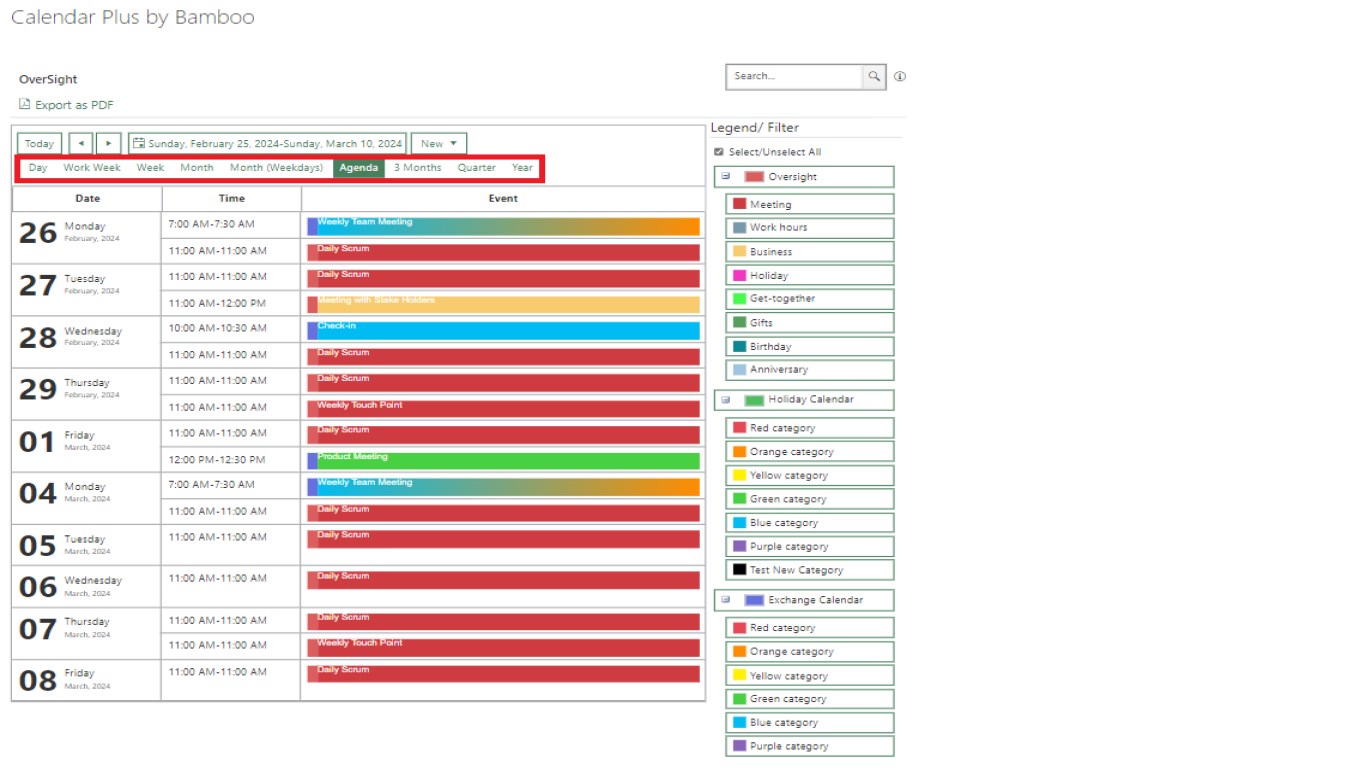1366x768 pixels.
Task: Filter by Birthday legend item
Action: click(x=810, y=347)
